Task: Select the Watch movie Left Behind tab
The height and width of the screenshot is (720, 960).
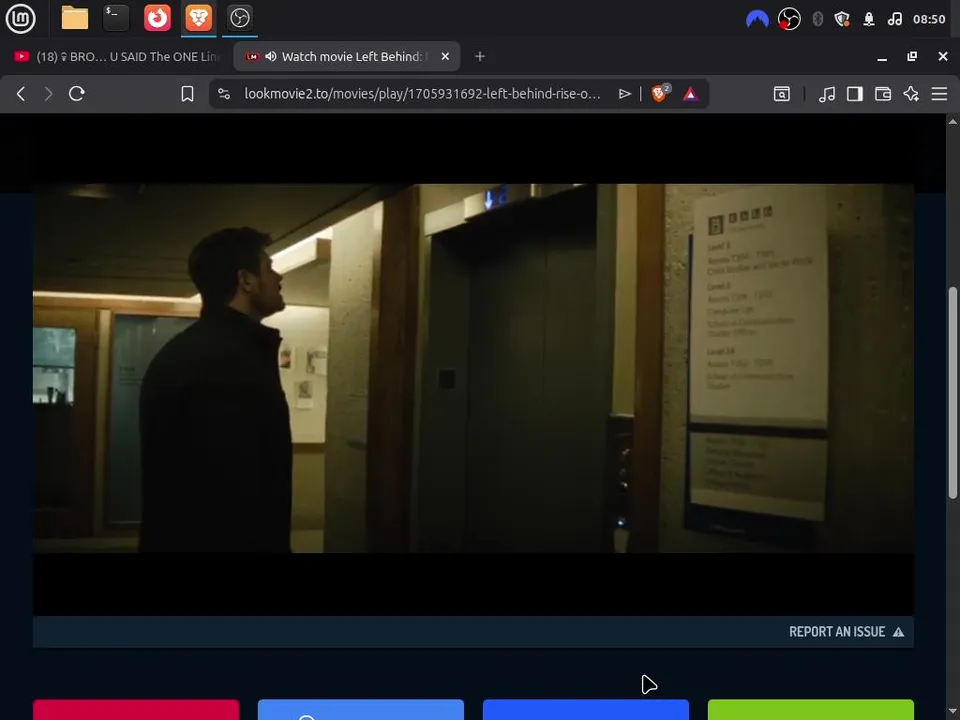Action: click(x=347, y=56)
